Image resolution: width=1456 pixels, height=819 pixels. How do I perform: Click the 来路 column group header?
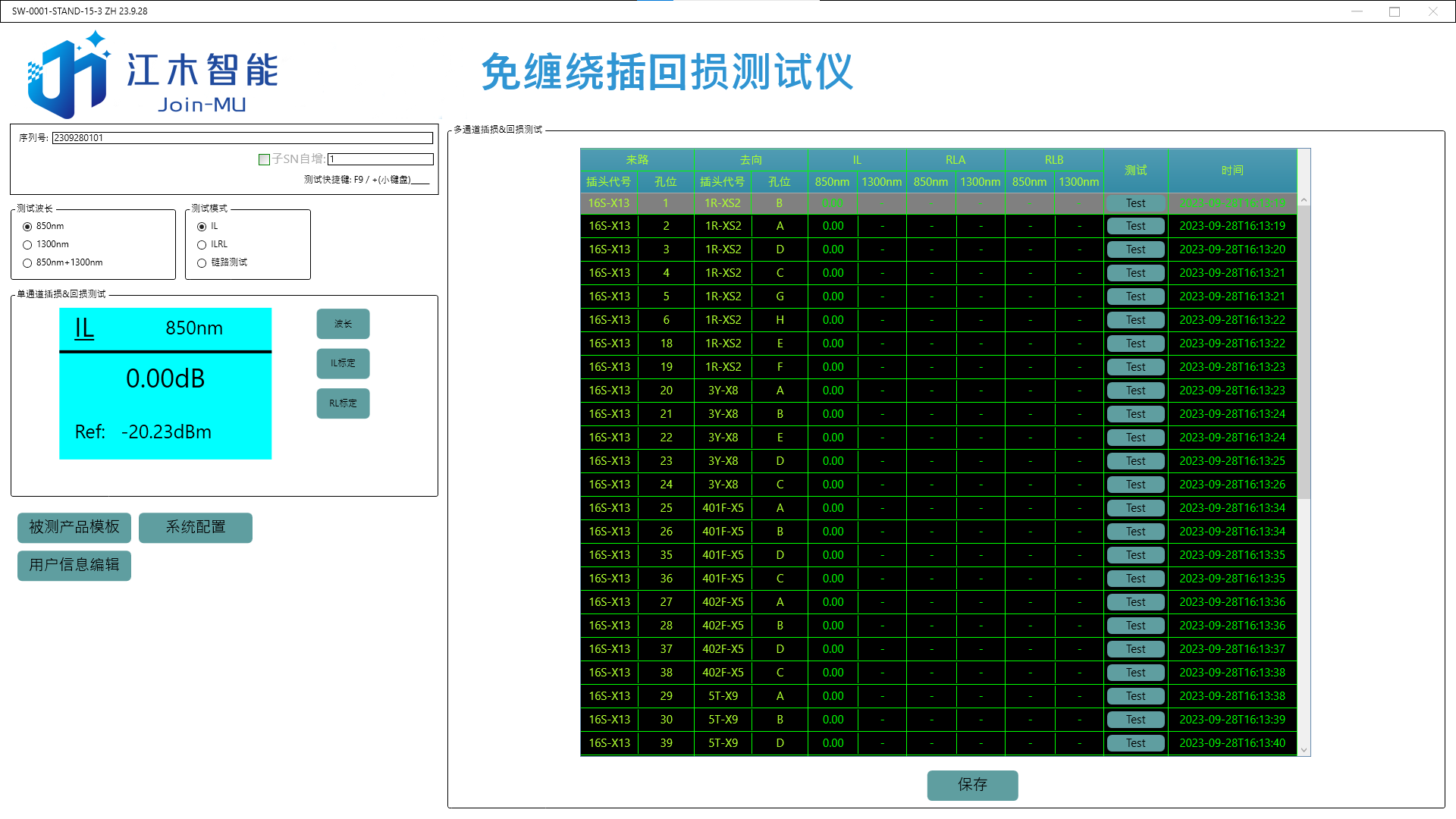[637, 160]
